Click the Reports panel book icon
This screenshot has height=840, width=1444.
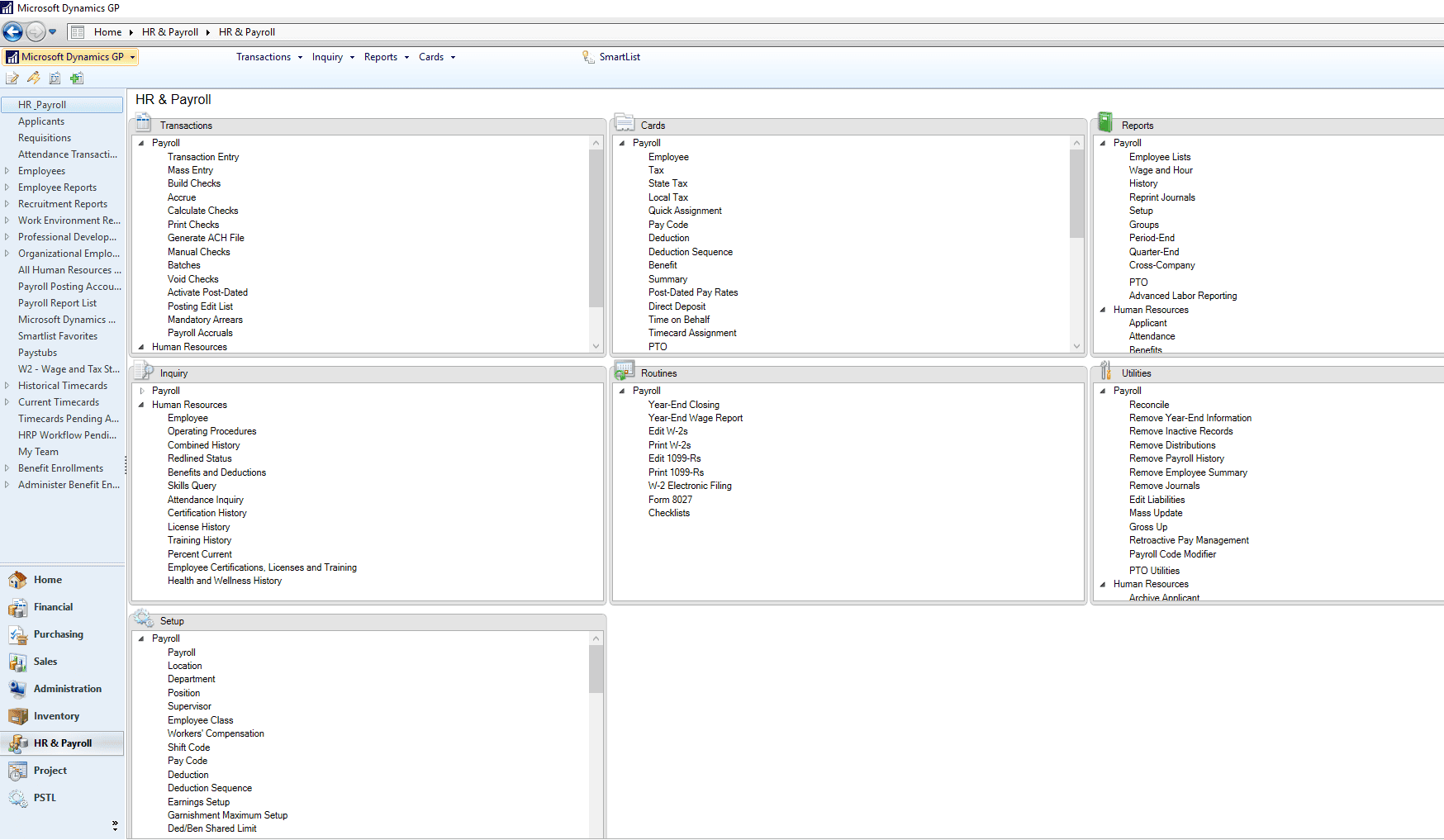click(x=1105, y=122)
